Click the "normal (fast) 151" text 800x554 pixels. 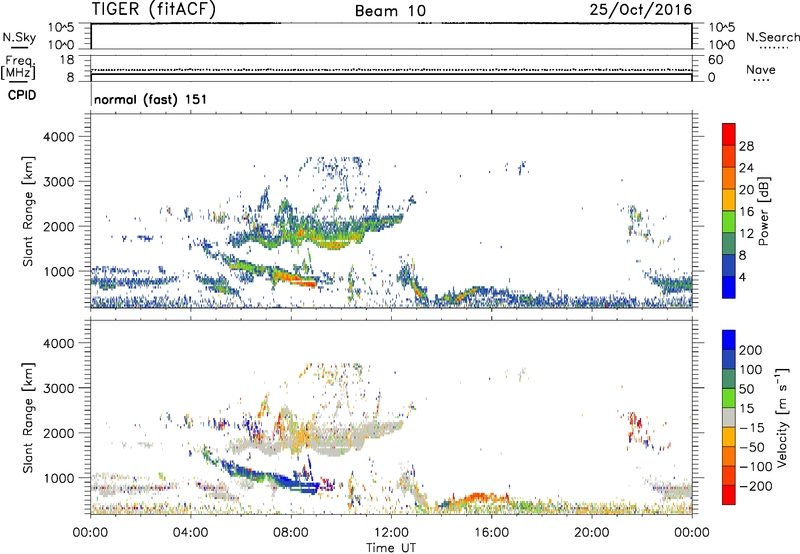pyautogui.click(x=151, y=99)
